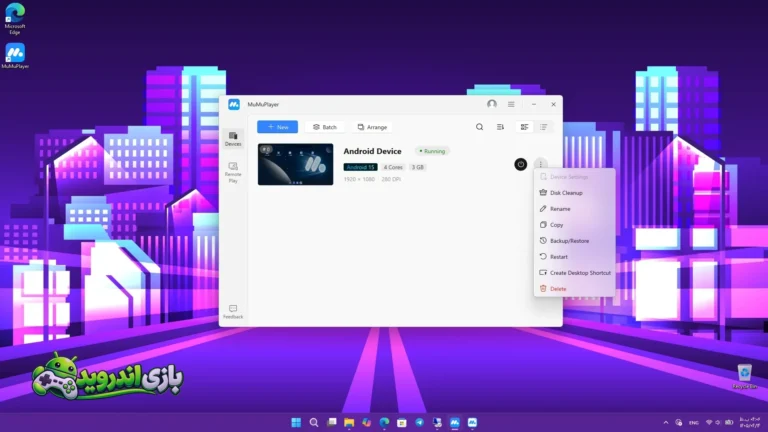Open File Explorer from the taskbar
Viewport: 768px width, 432px height.
point(349,422)
